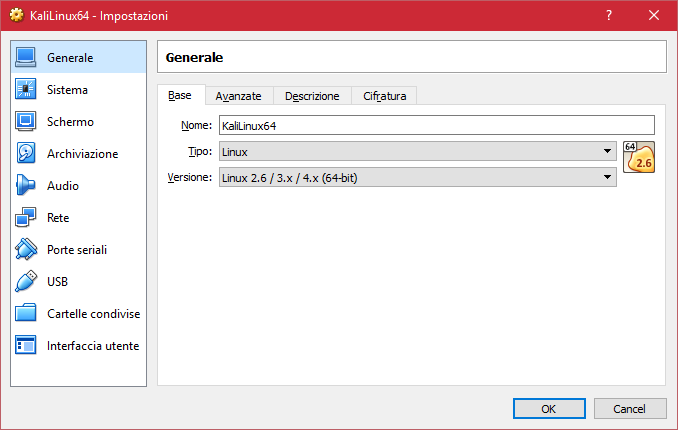Open Audio settings via speaker icon
This screenshot has height=430, width=678.
pos(26,185)
